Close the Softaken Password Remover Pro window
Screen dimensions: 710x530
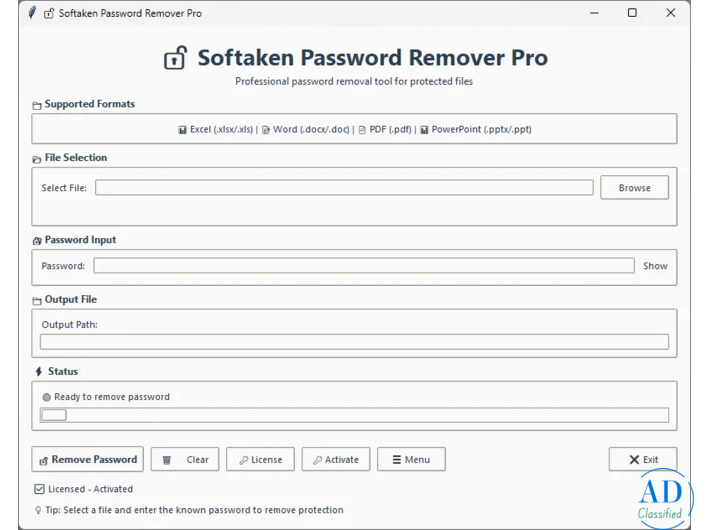coord(671,13)
